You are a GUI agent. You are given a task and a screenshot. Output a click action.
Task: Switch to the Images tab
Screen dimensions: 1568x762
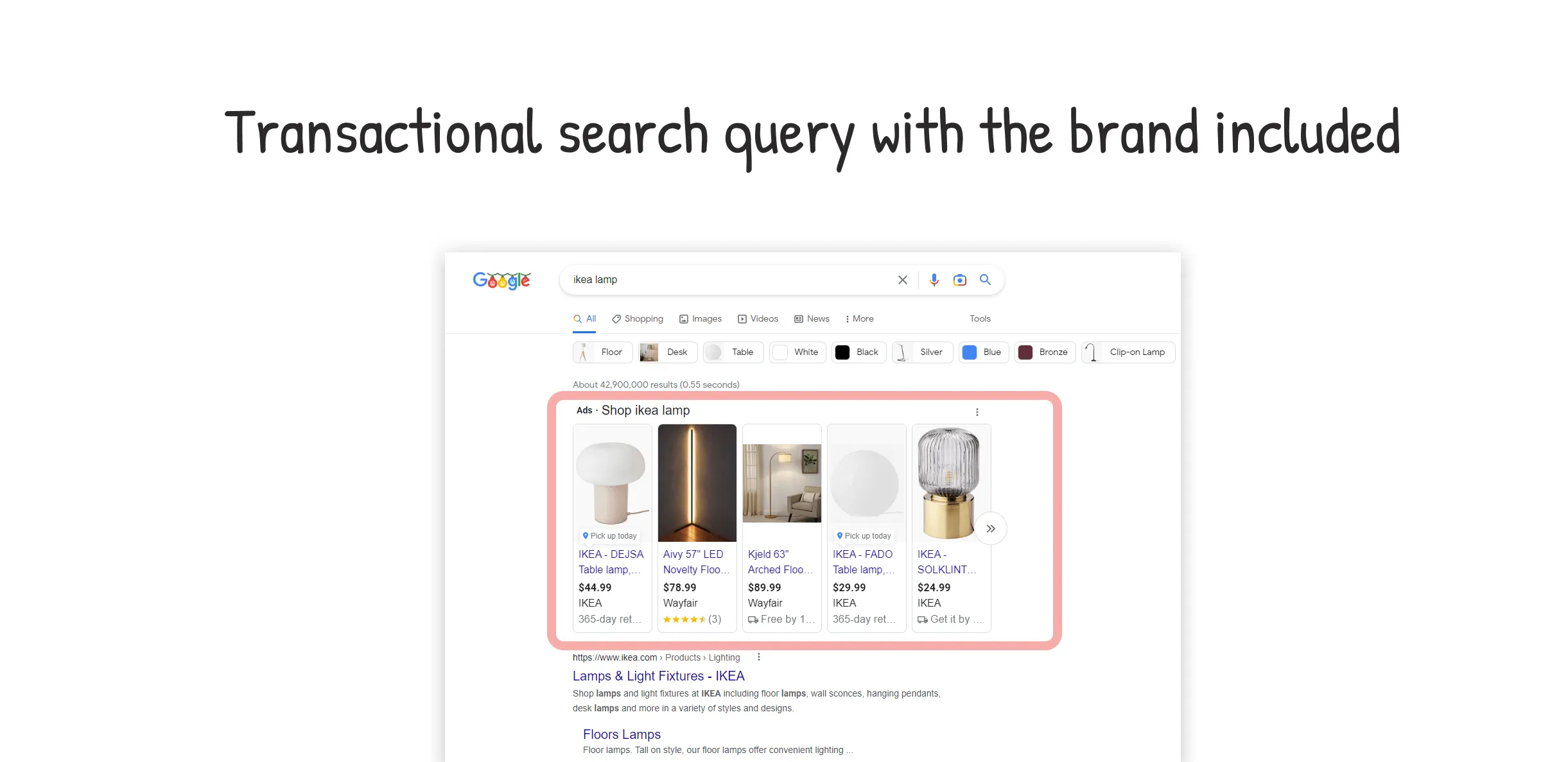point(701,319)
